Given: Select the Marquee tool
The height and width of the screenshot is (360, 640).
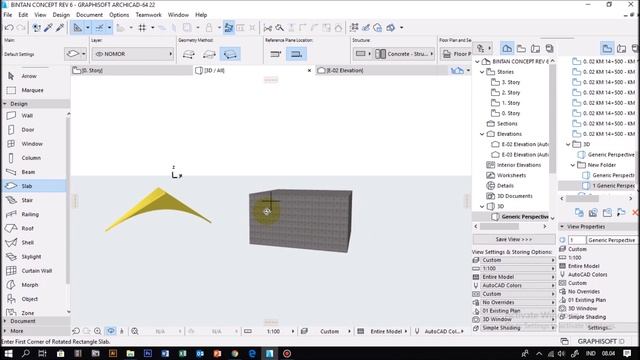Looking at the screenshot, I should [32, 90].
